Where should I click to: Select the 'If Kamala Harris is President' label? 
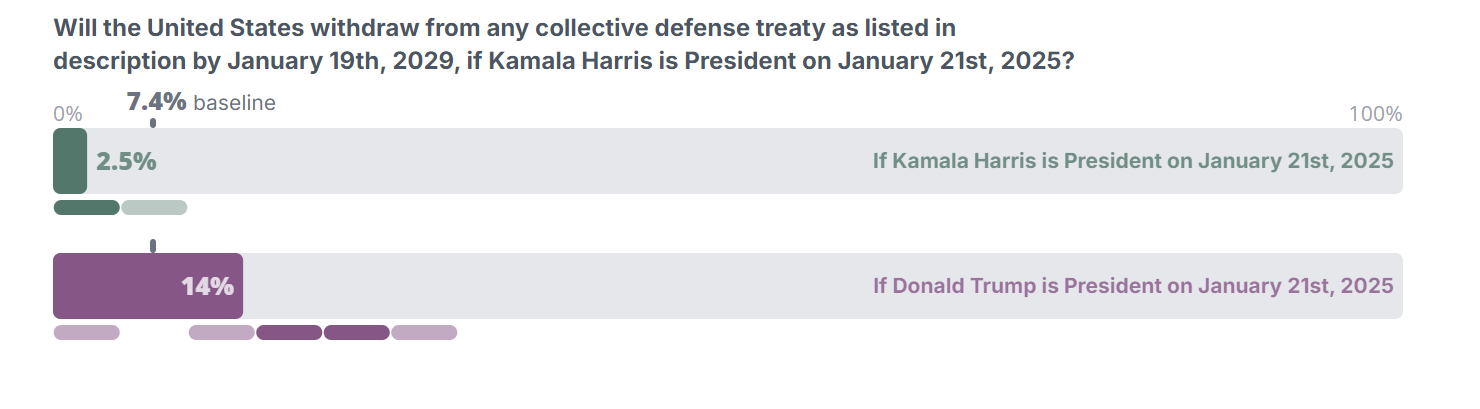[x=1132, y=161]
